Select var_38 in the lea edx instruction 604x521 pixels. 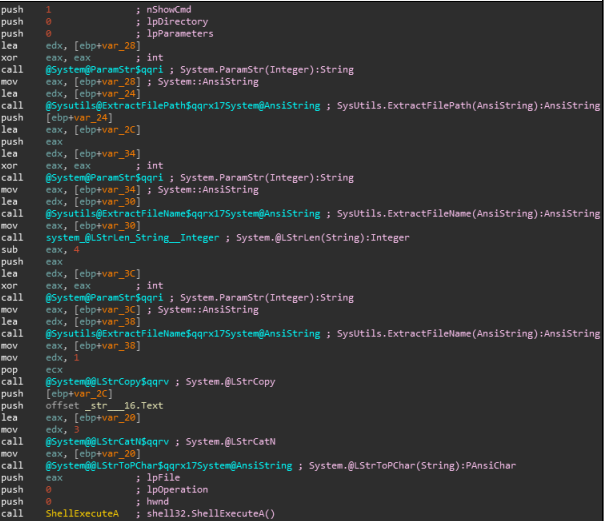point(119,322)
